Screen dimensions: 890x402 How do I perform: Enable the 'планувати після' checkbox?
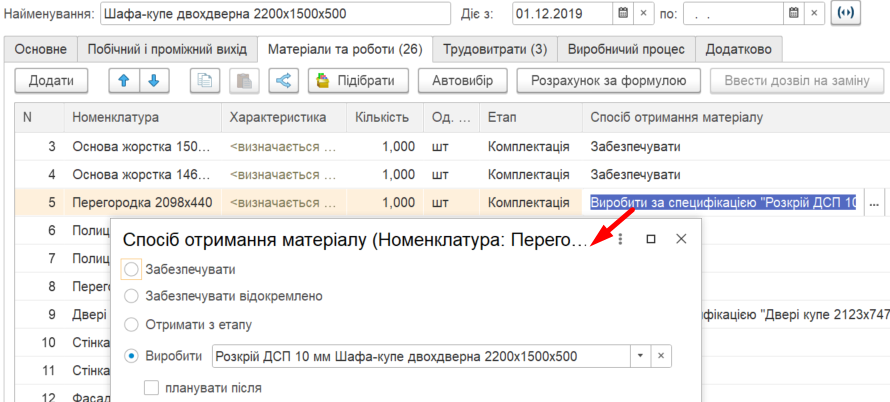coord(152,387)
